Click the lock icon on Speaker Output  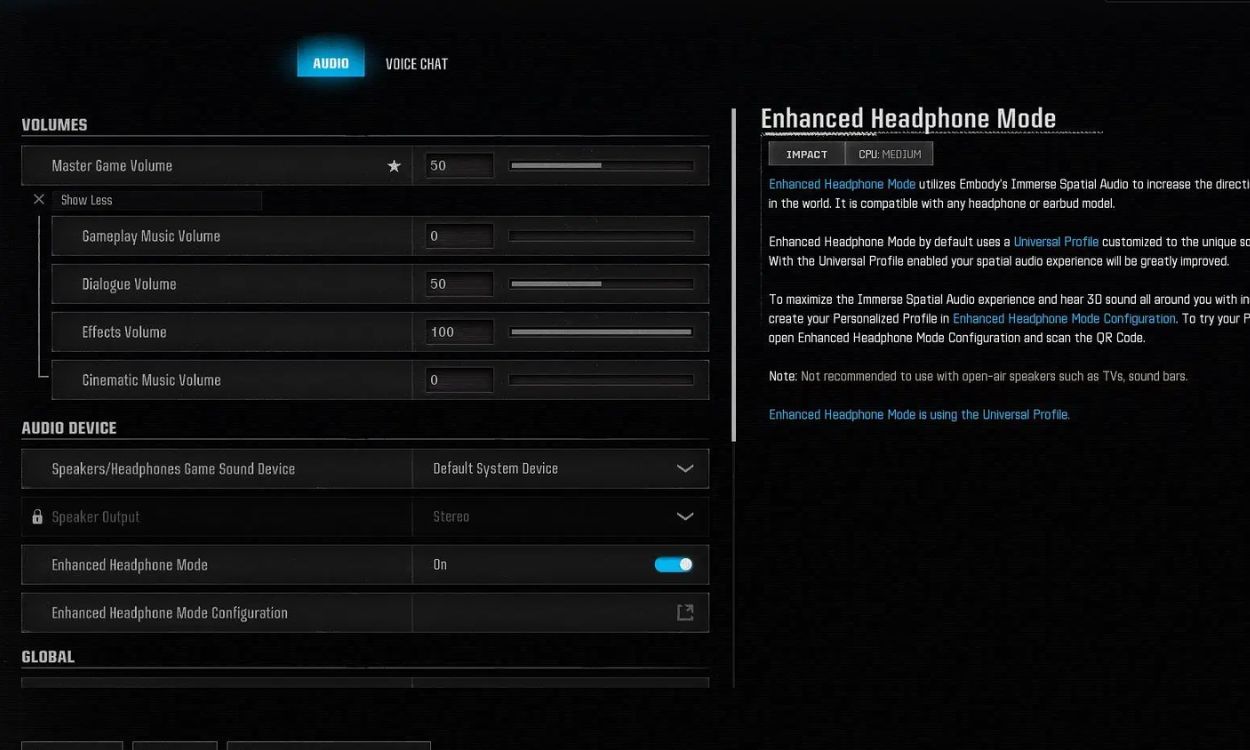click(36, 516)
